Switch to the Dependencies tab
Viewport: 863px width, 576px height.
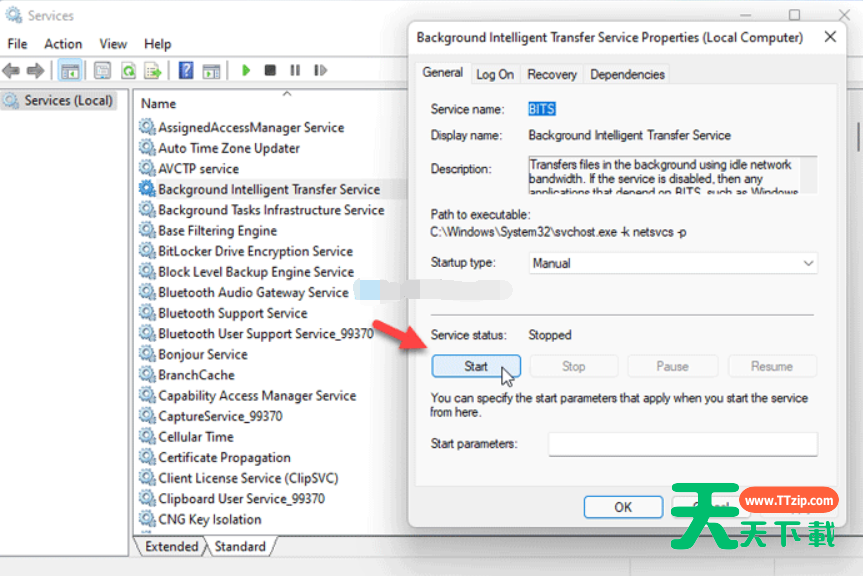(627, 74)
